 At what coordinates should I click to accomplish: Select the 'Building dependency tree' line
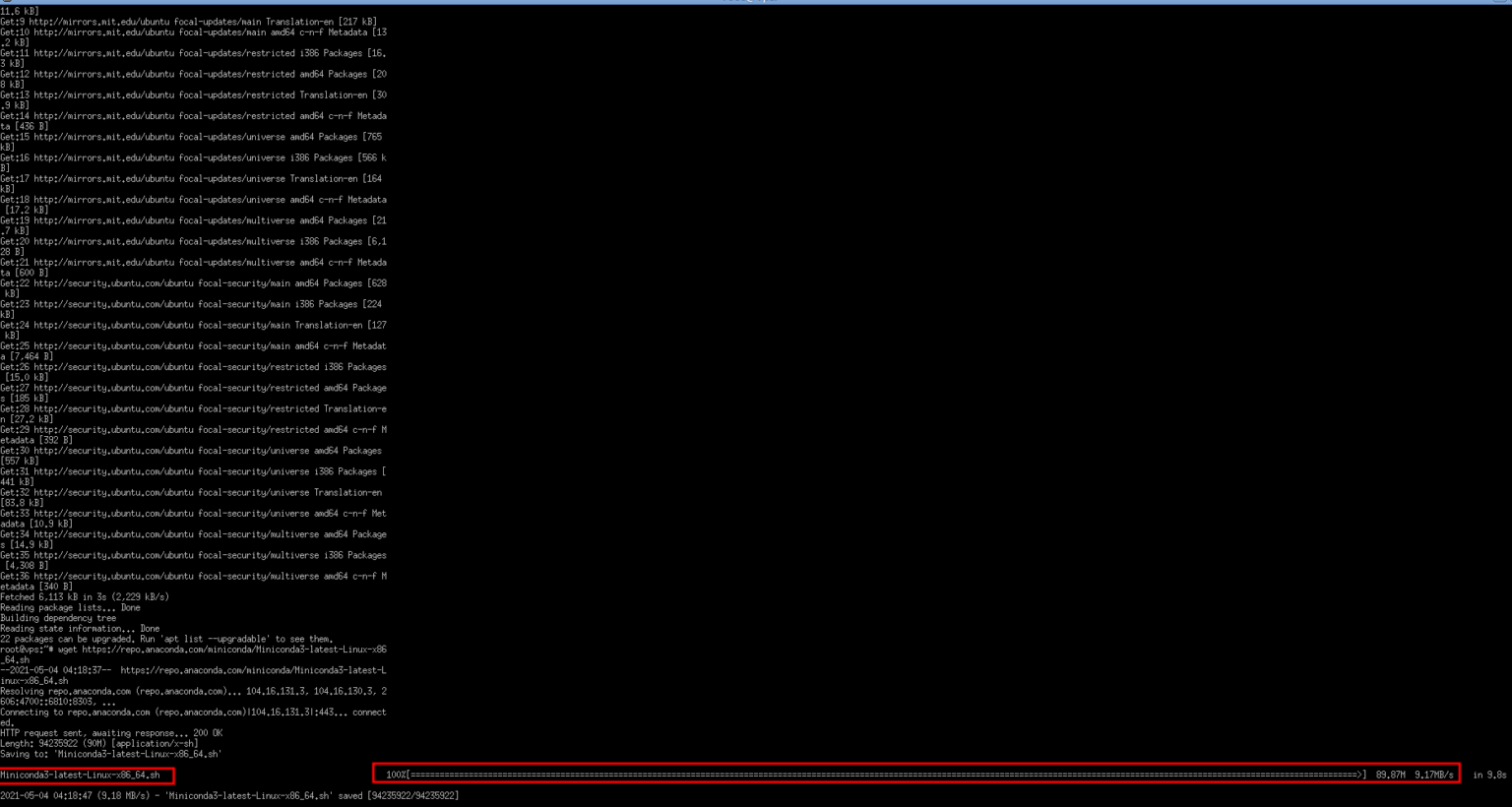tap(58, 618)
